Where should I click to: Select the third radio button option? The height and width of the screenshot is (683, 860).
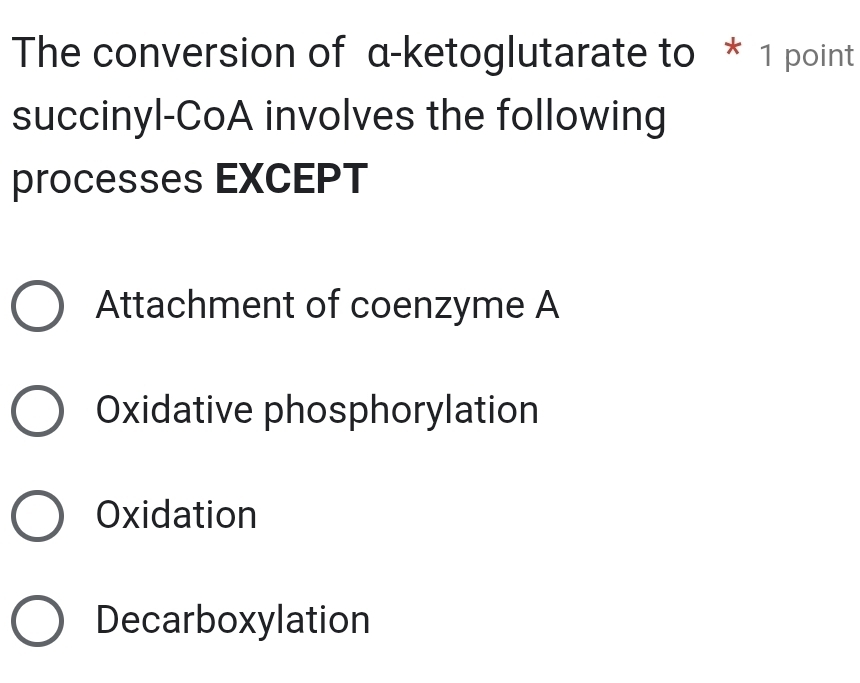point(37,516)
